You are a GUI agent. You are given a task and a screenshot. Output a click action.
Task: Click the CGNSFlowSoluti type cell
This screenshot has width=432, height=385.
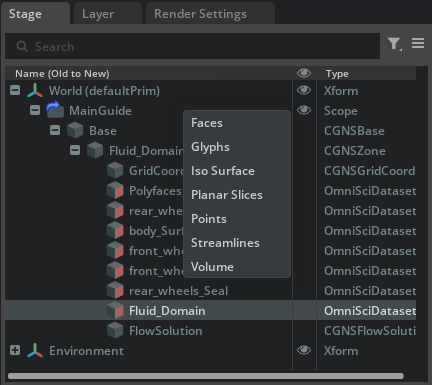(x=370, y=331)
